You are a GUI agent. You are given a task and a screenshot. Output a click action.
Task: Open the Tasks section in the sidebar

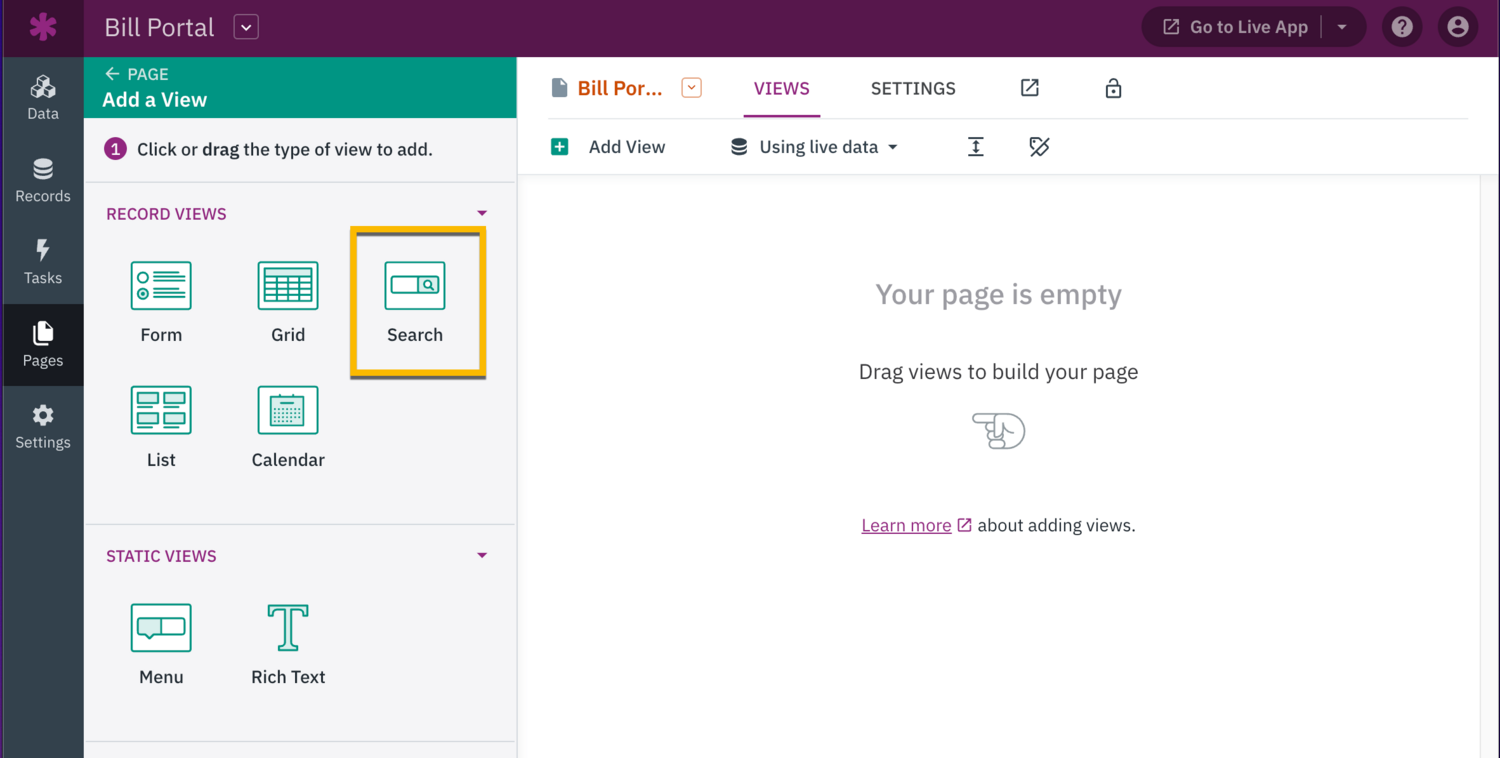point(42,263)
